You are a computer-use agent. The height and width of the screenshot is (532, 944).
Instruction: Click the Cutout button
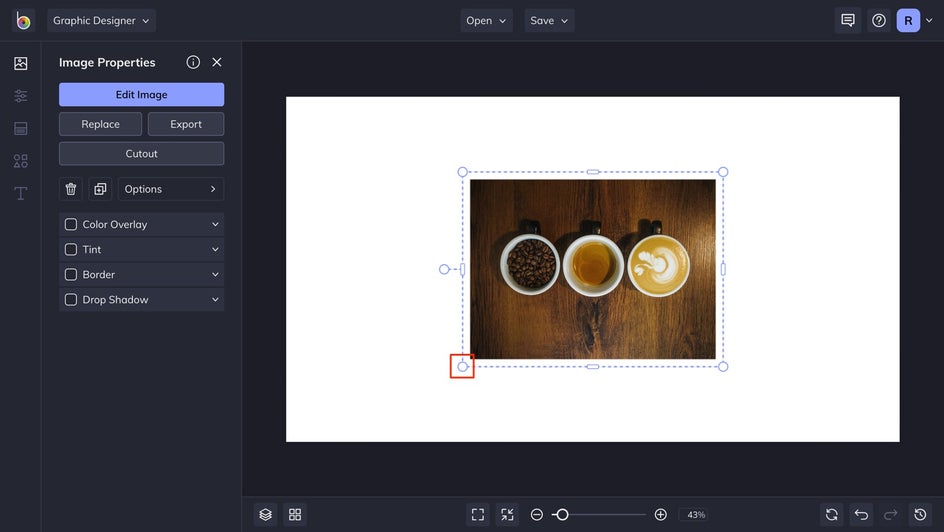141,154
